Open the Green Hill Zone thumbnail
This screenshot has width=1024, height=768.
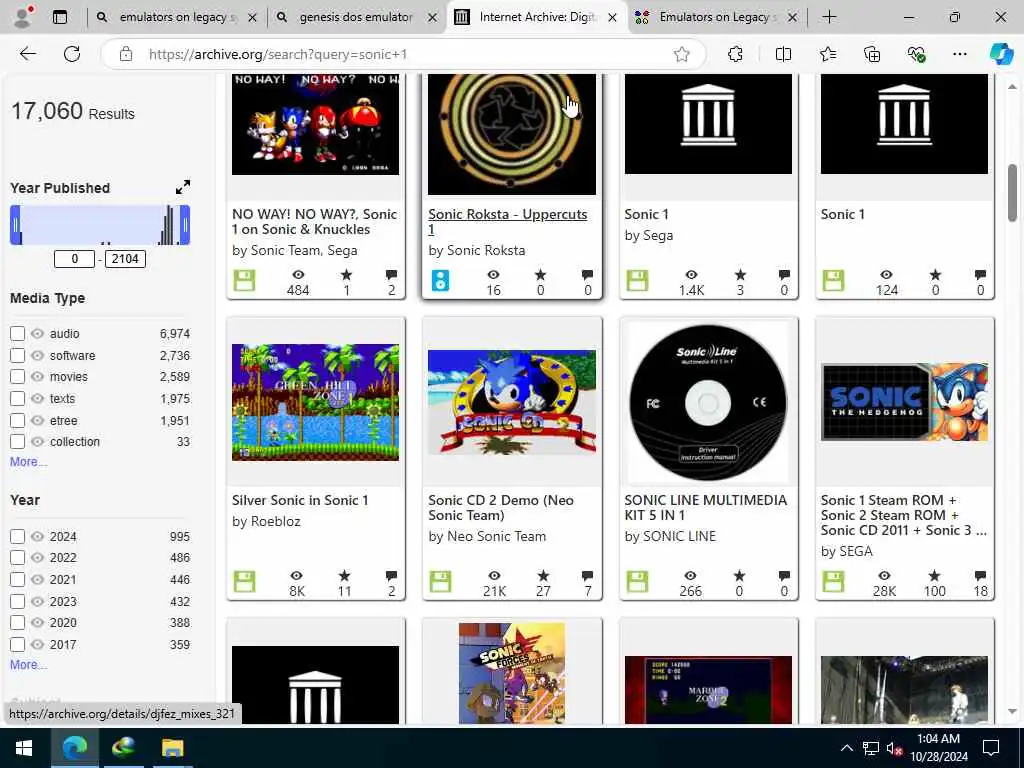(315, 402)
